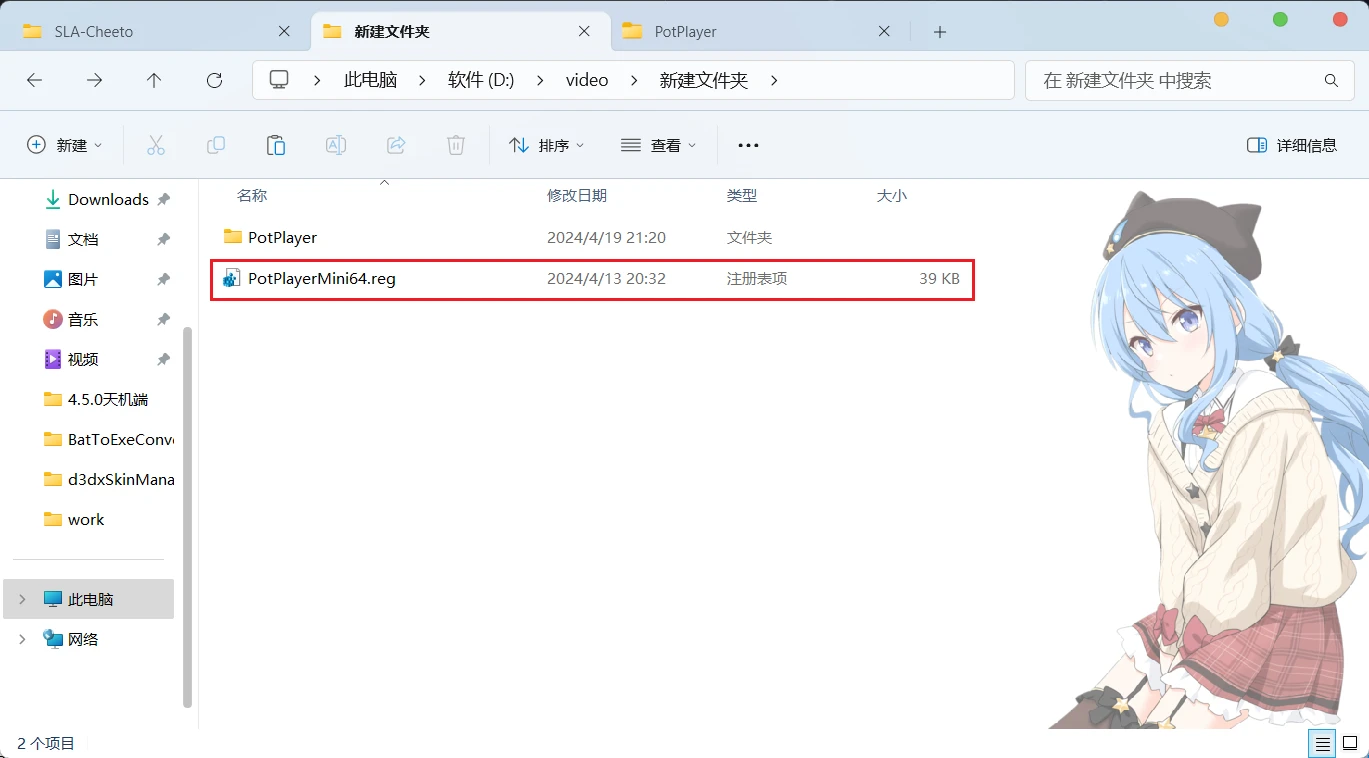The image size is (1369, 758).
Task: Click the Cut scissors icon
Action: pos(156,145)
